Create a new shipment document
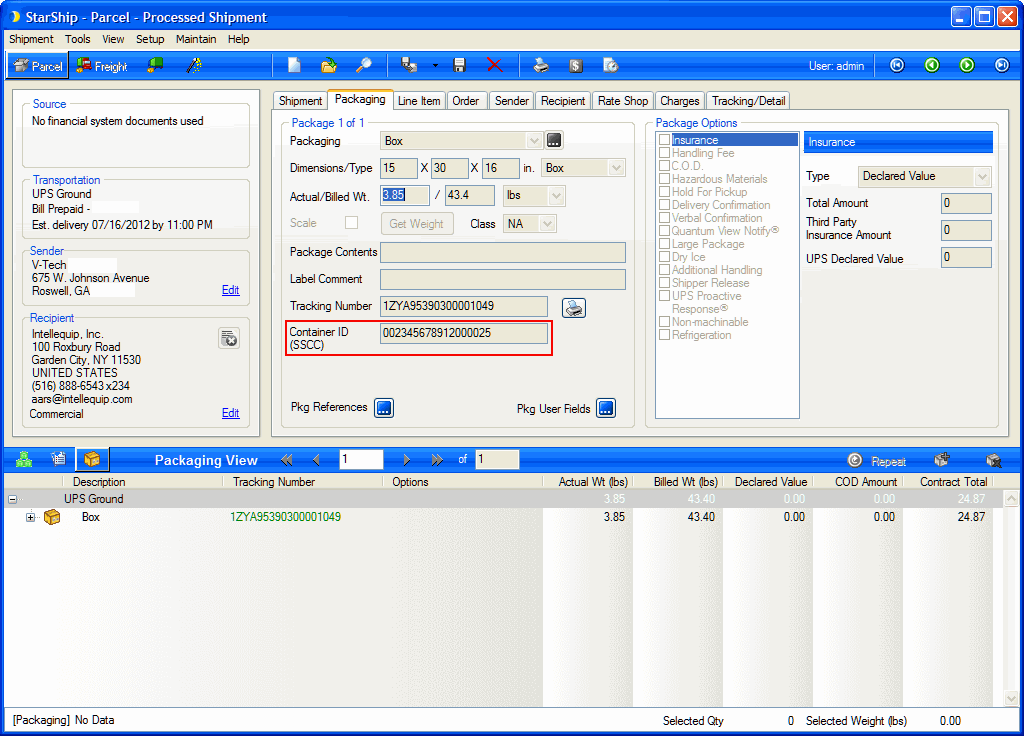Viewport: 1024px width, 736px height. coord(293,64)
